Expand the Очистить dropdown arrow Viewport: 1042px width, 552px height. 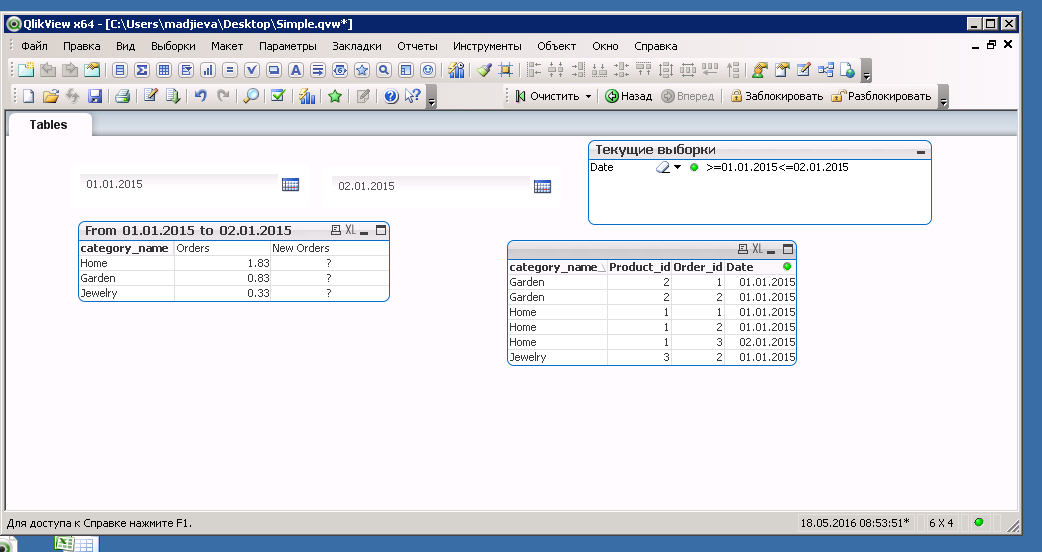coord(588,97)
